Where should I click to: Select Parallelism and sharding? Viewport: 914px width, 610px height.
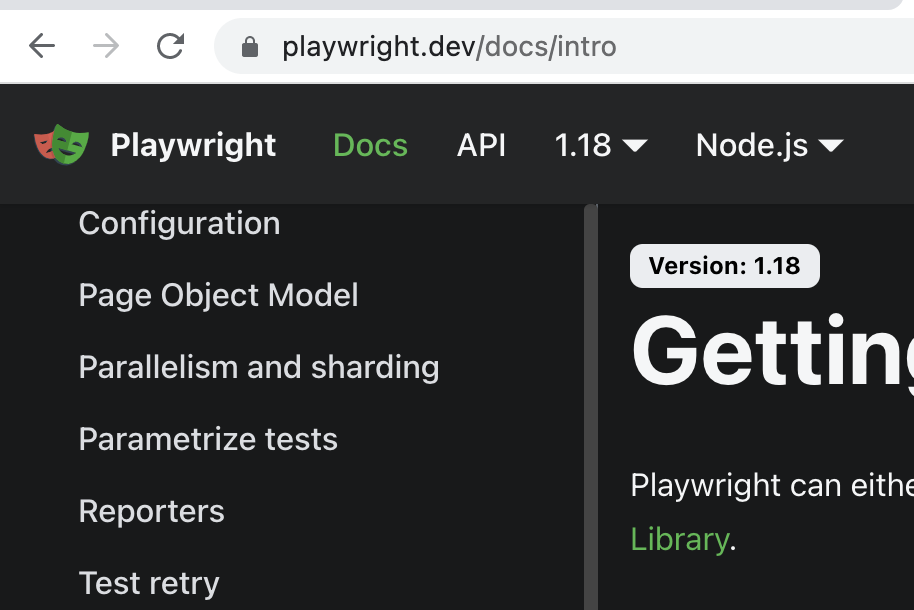[258, 367]
